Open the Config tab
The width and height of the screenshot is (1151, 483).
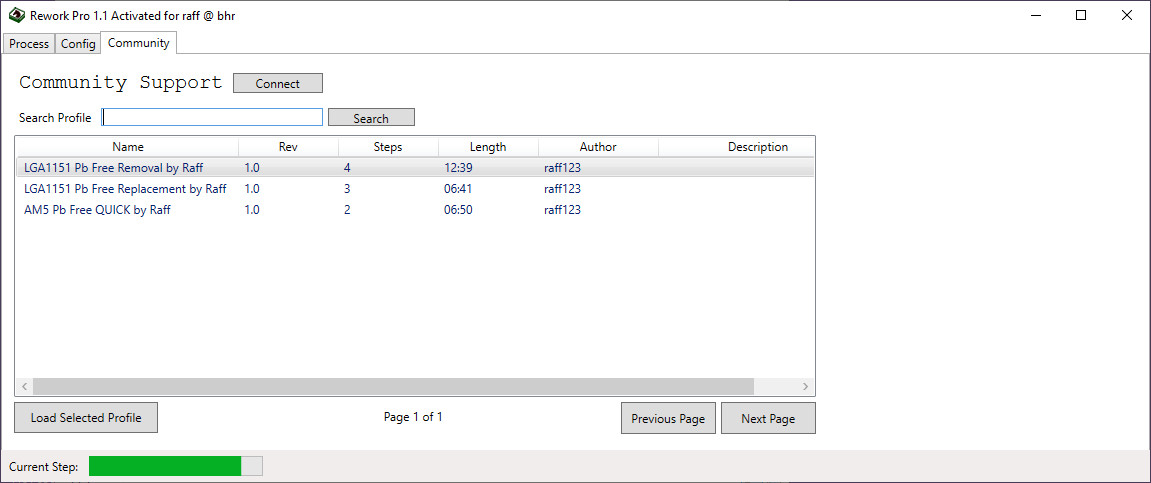[78, 44]
